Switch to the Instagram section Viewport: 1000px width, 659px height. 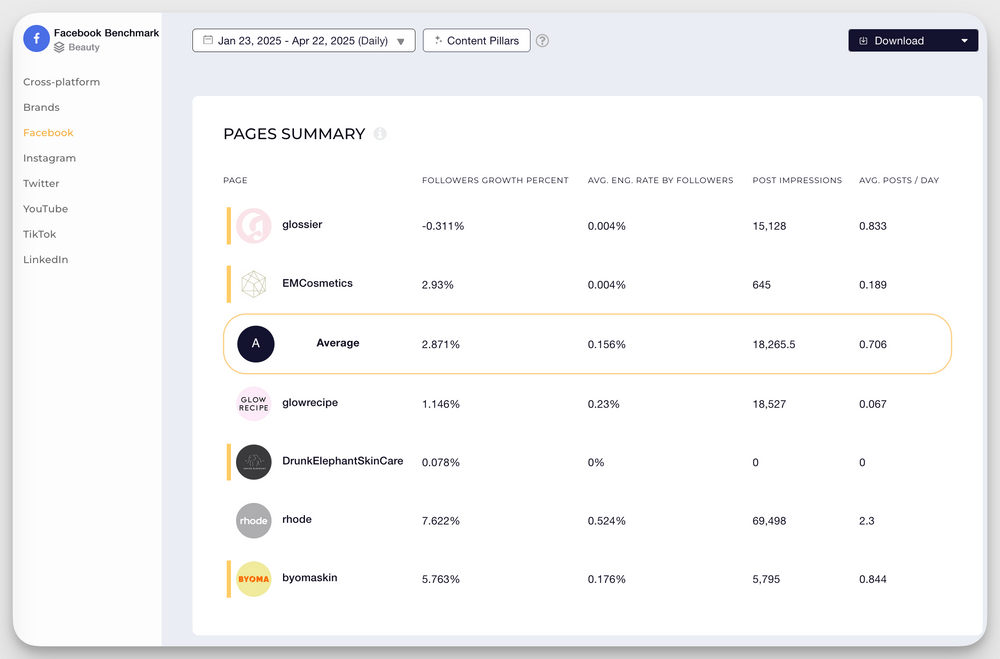tap(48, 158)
